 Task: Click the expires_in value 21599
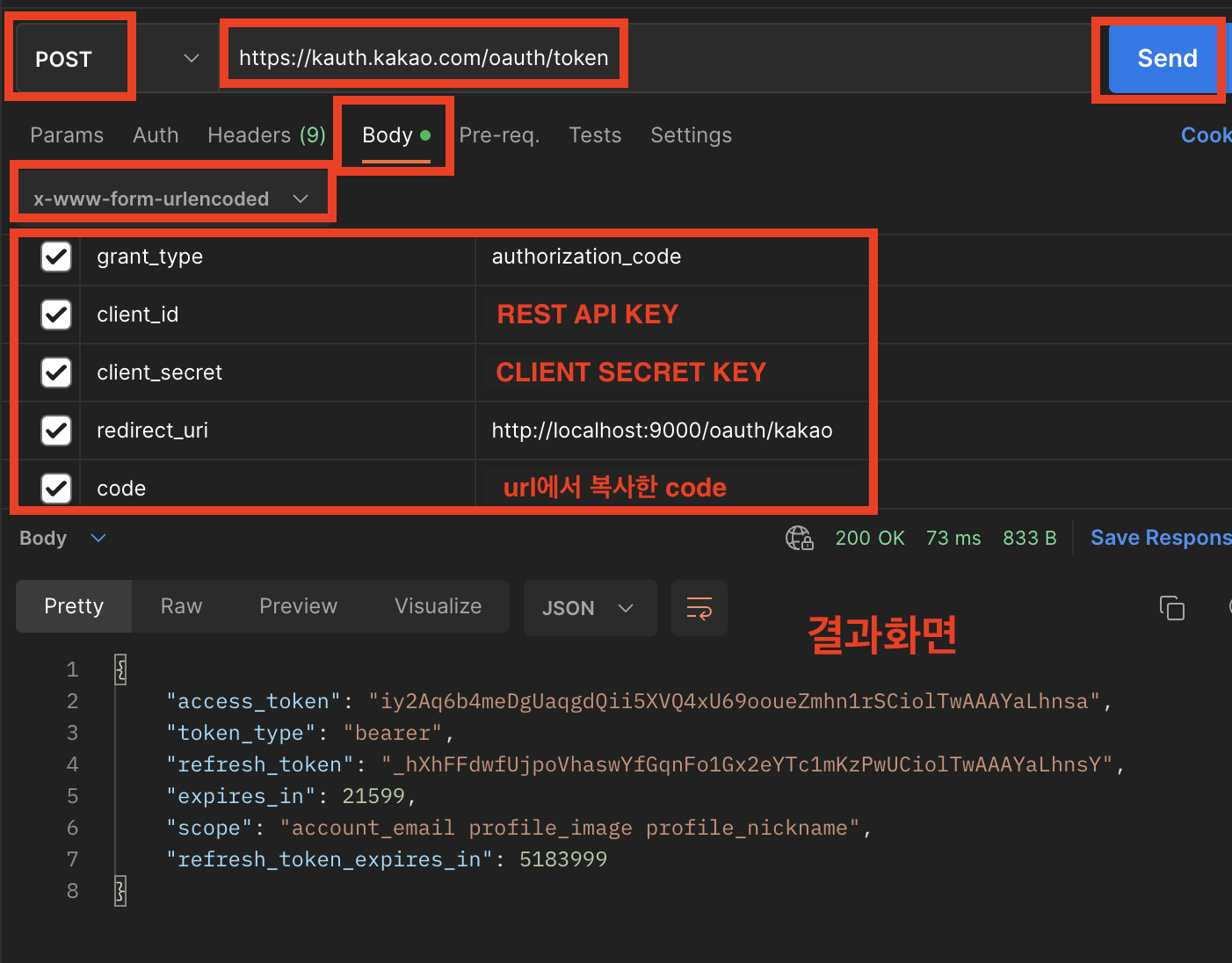pyautogui.click(x=373, y=796)
